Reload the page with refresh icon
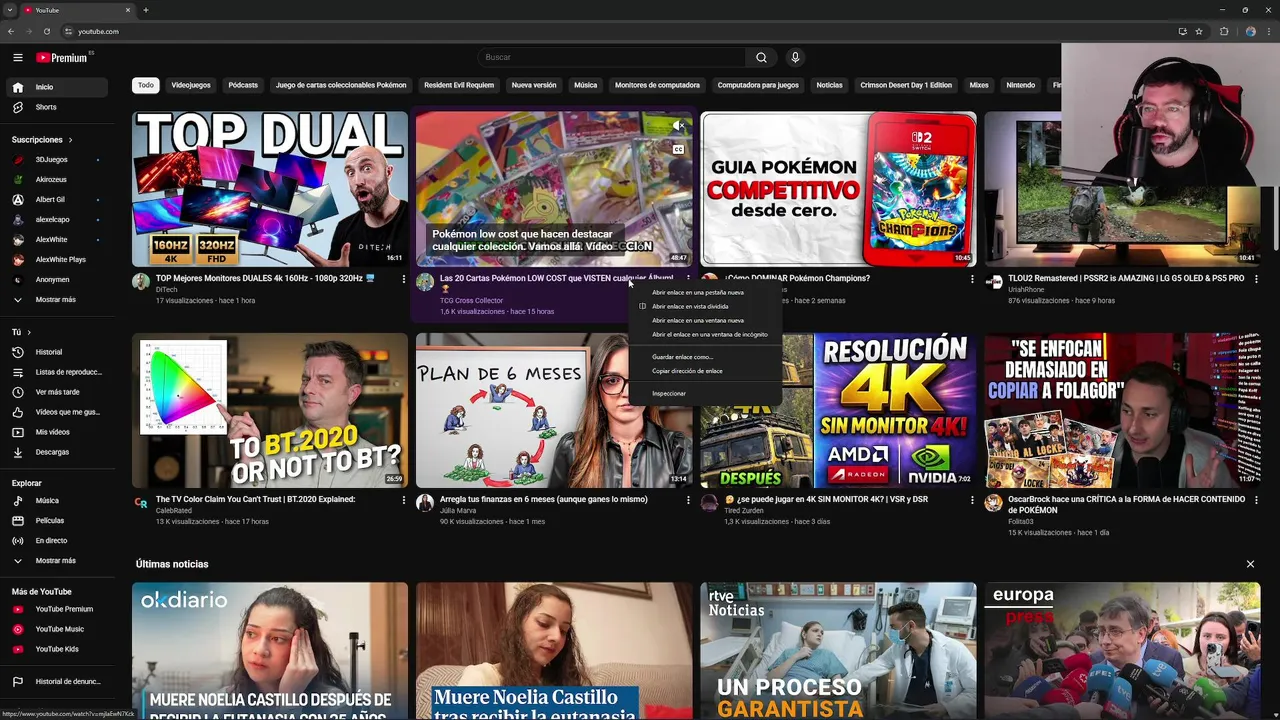This screenshot has height=720, width=1280. 47,31
